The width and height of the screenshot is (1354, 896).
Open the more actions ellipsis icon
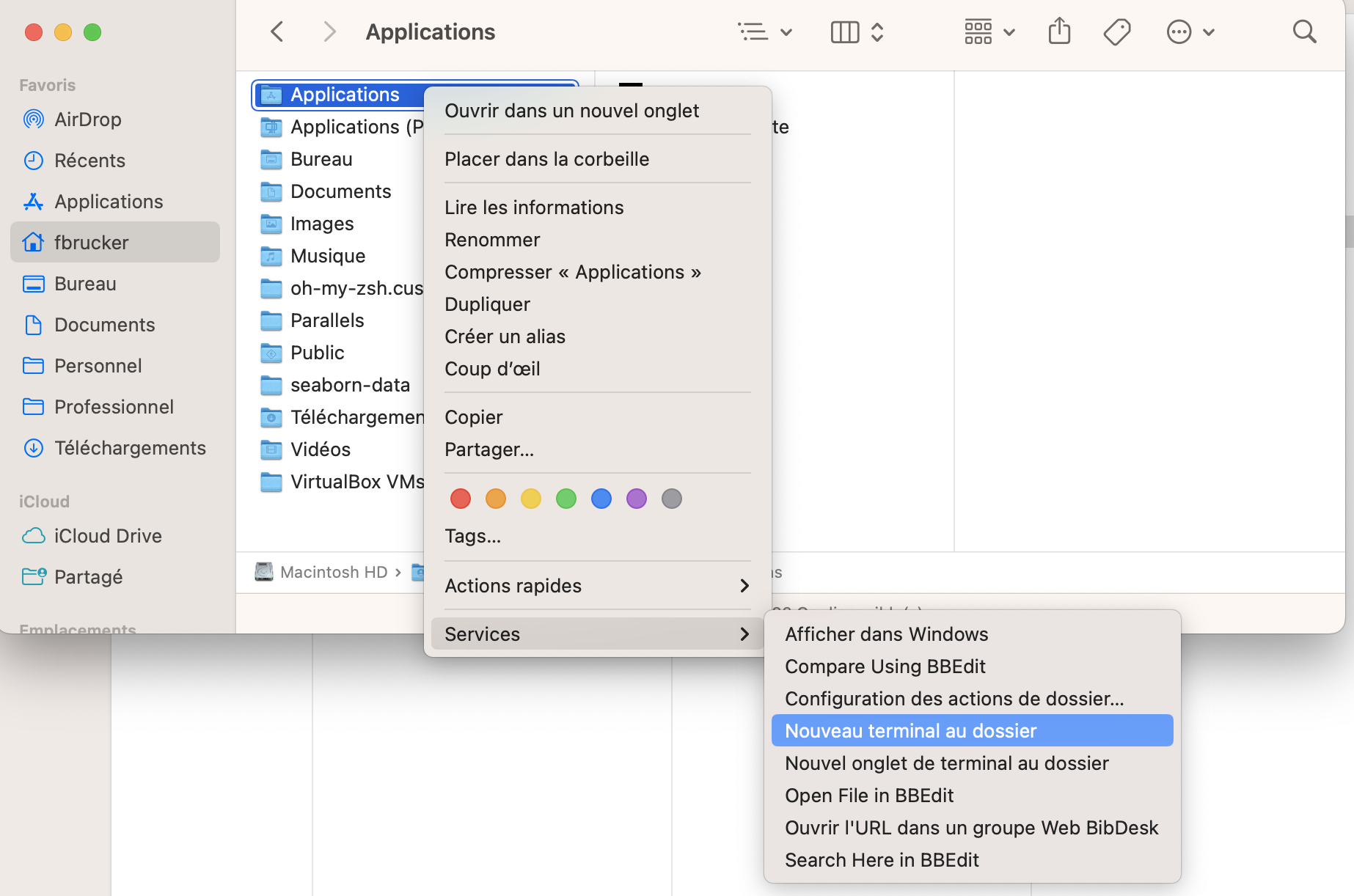tap(1179, 32)
